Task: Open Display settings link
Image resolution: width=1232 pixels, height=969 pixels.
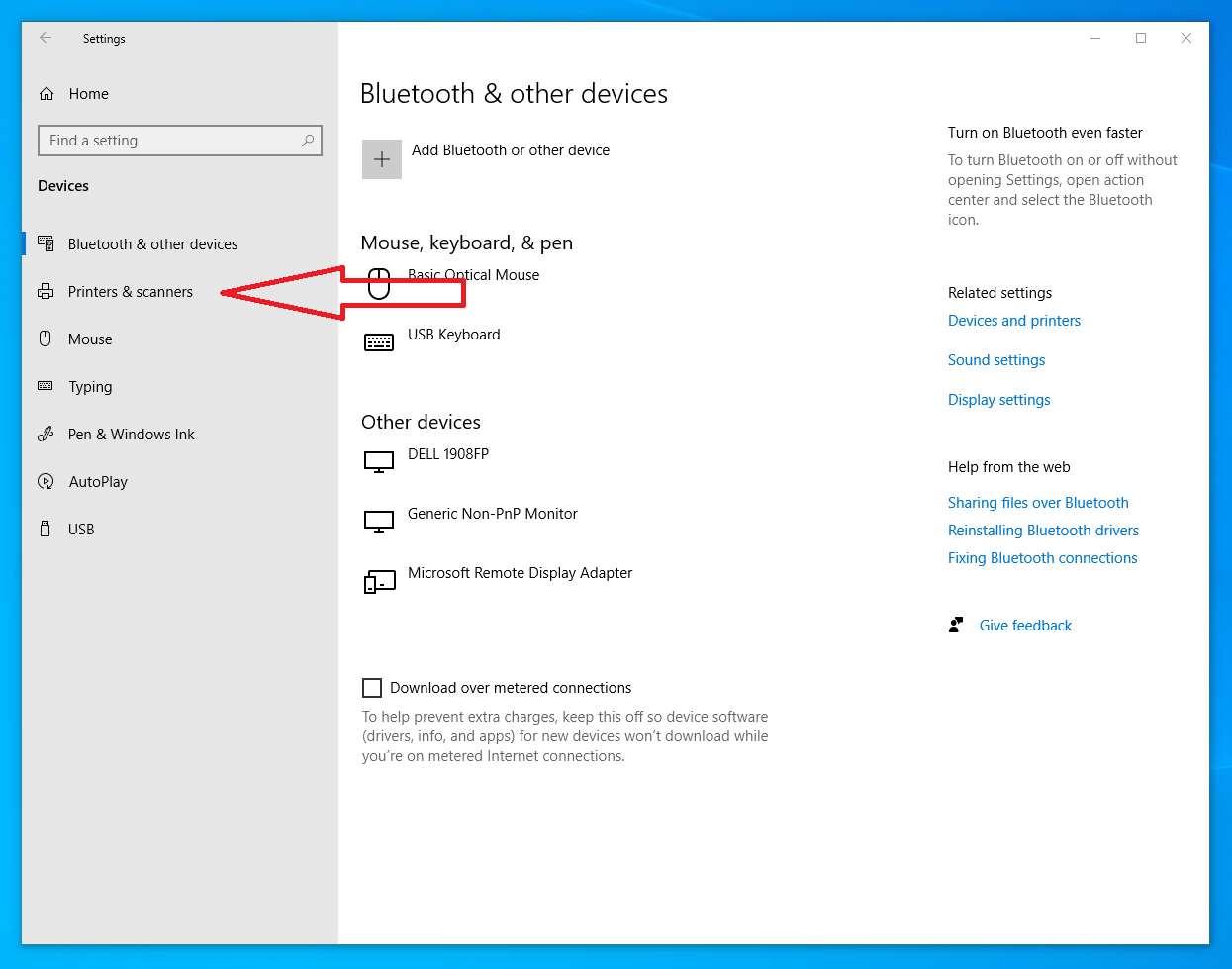Action: pyautogui.click(x=998, y=400)
